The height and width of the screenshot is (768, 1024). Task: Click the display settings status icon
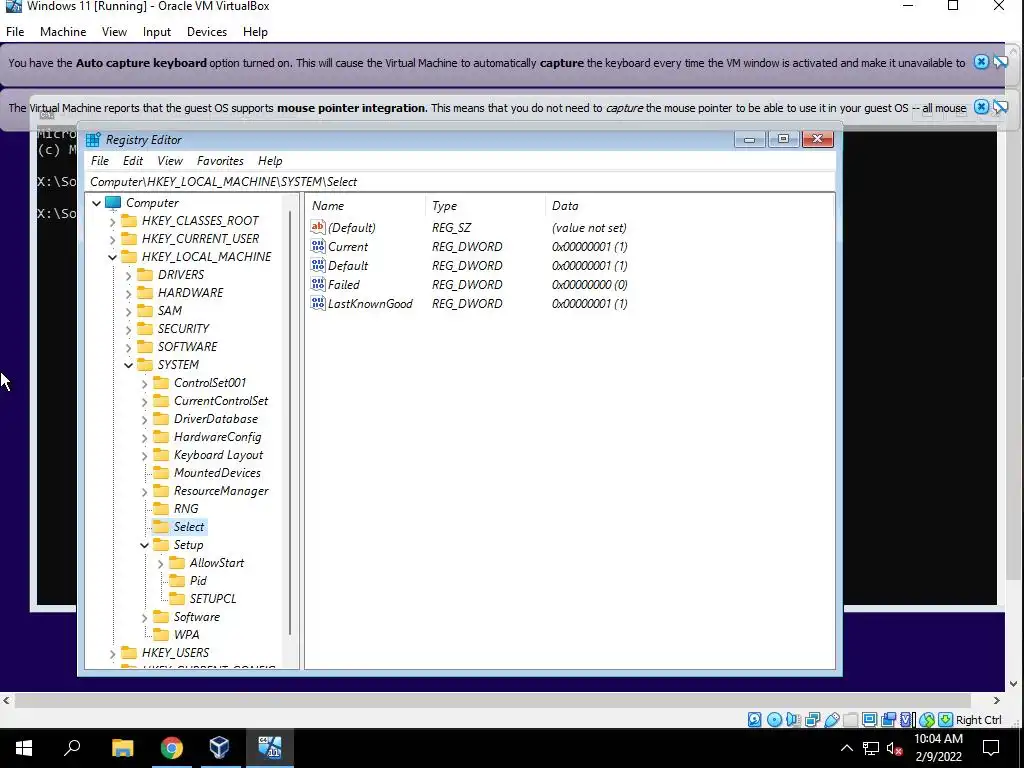869,720
